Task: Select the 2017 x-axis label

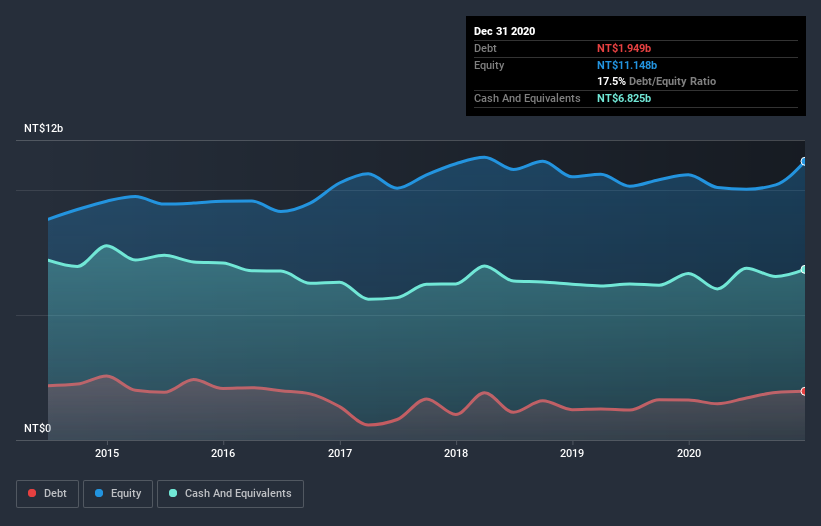Action: 340,453
